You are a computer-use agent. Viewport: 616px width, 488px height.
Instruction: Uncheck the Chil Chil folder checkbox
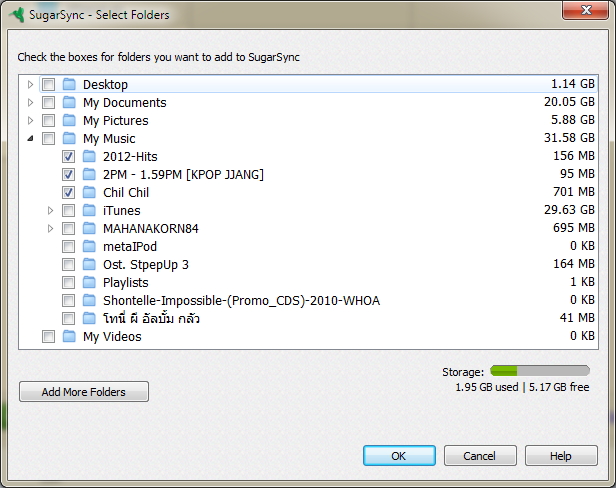(68, 193)
